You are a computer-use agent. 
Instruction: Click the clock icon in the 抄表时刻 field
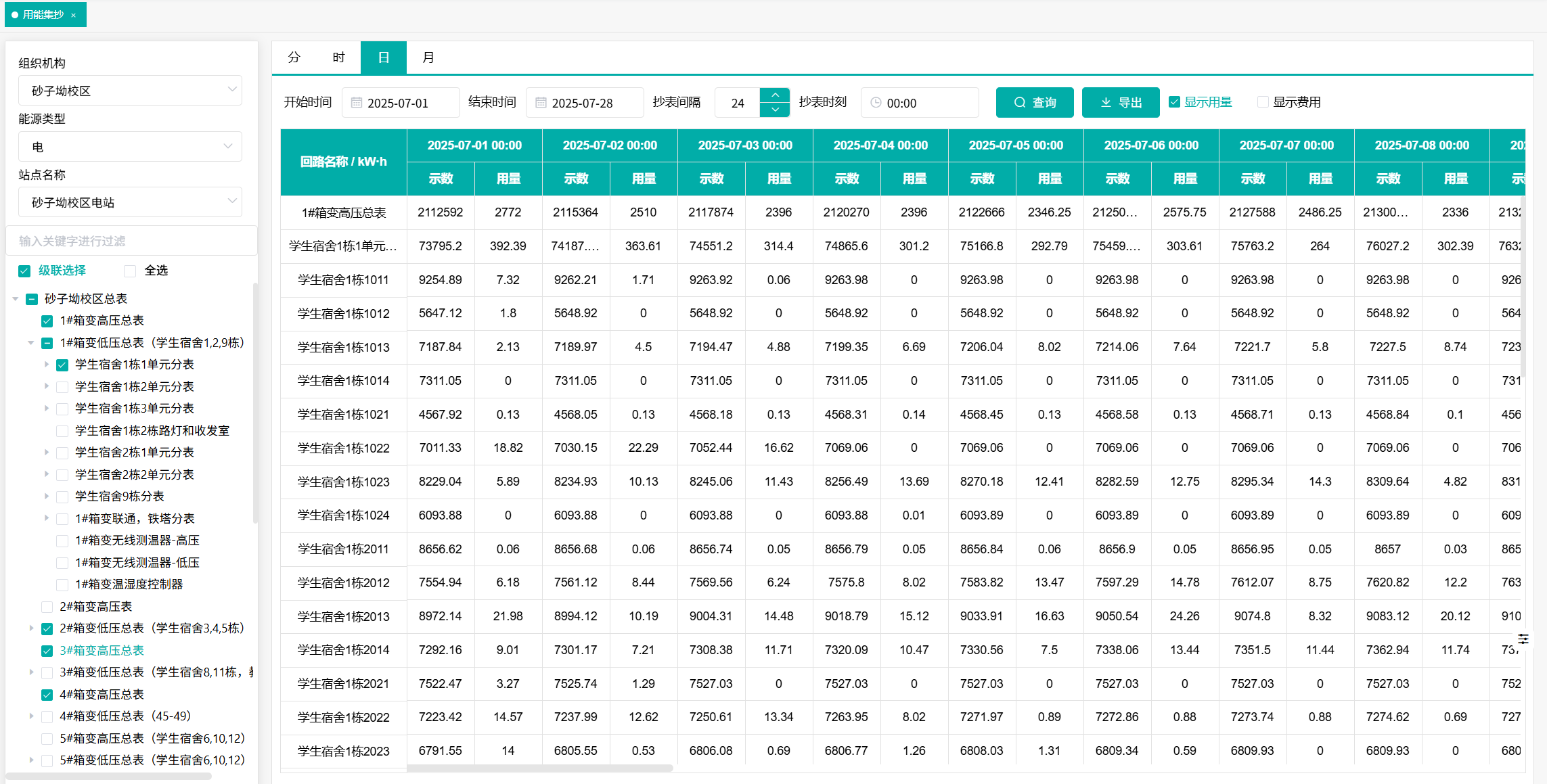point(876,103)
